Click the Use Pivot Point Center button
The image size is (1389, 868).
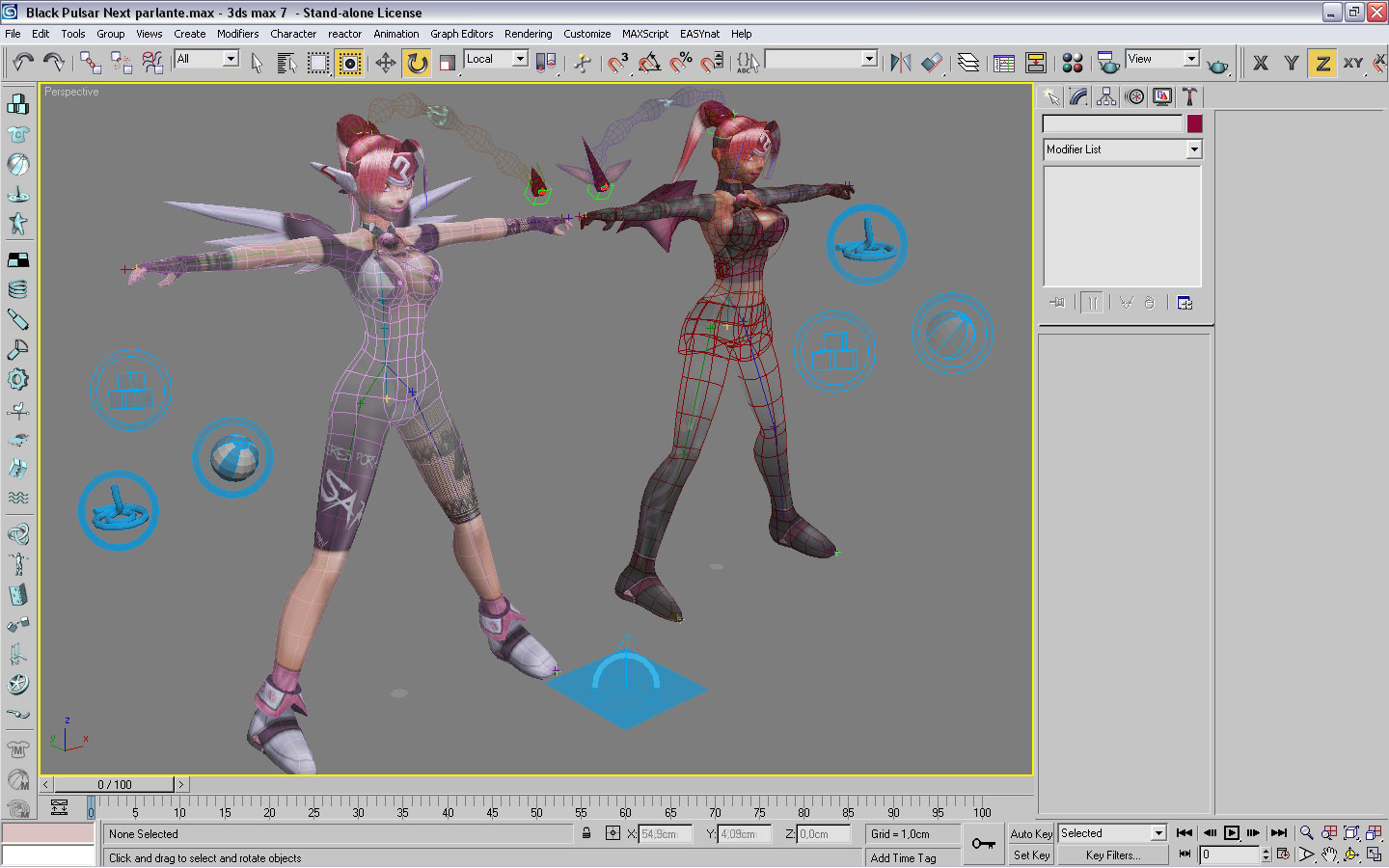[x=546, y=63]
